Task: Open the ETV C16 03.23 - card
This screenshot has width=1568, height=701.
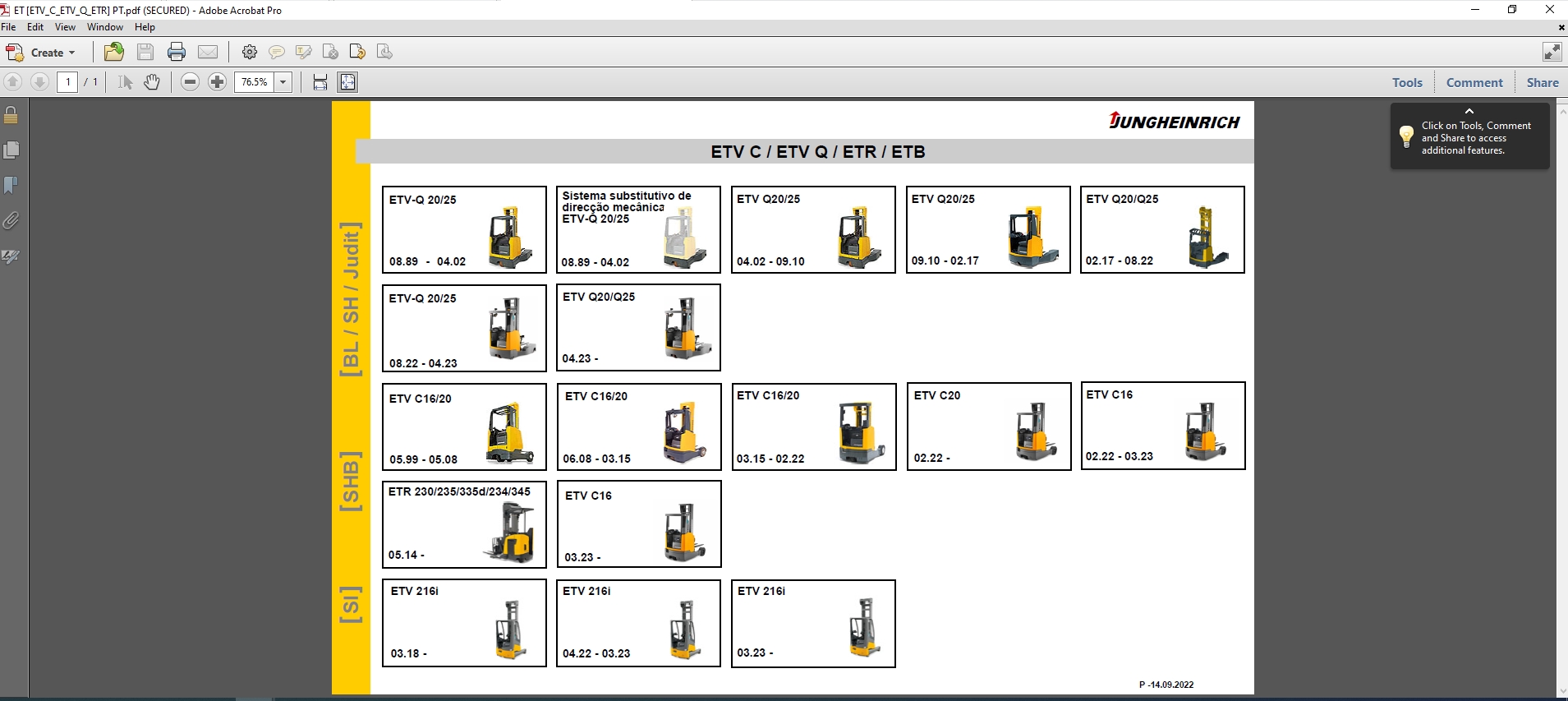Action: tap(639, 524)
